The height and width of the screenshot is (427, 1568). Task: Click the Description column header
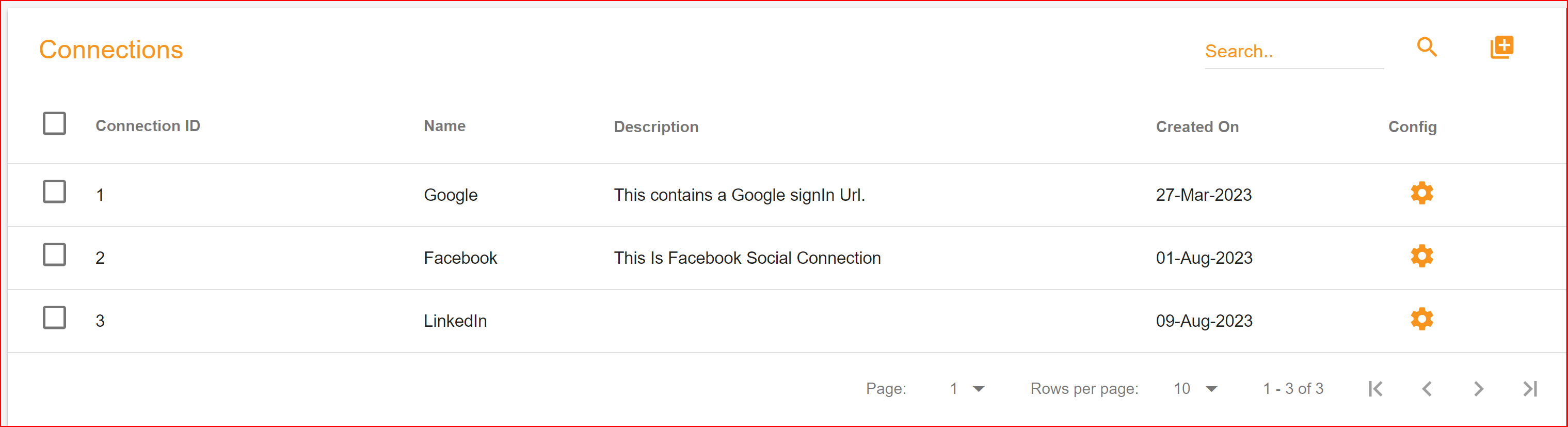coord(655,126)
